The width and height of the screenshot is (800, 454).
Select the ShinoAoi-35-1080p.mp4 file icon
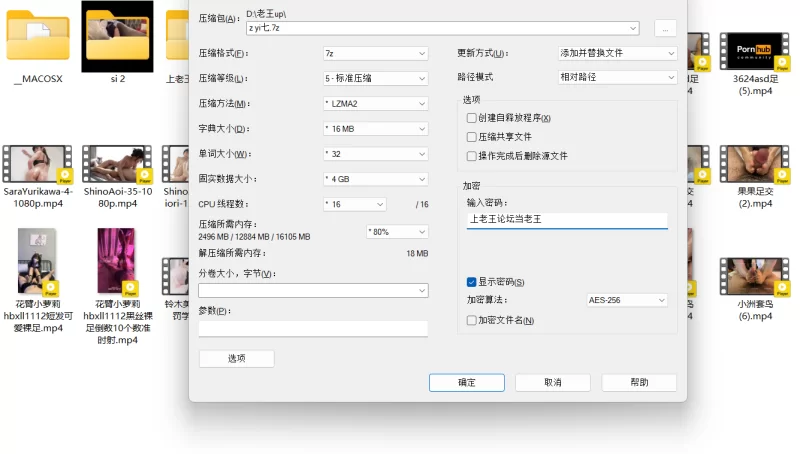click(x=117, y=163)
